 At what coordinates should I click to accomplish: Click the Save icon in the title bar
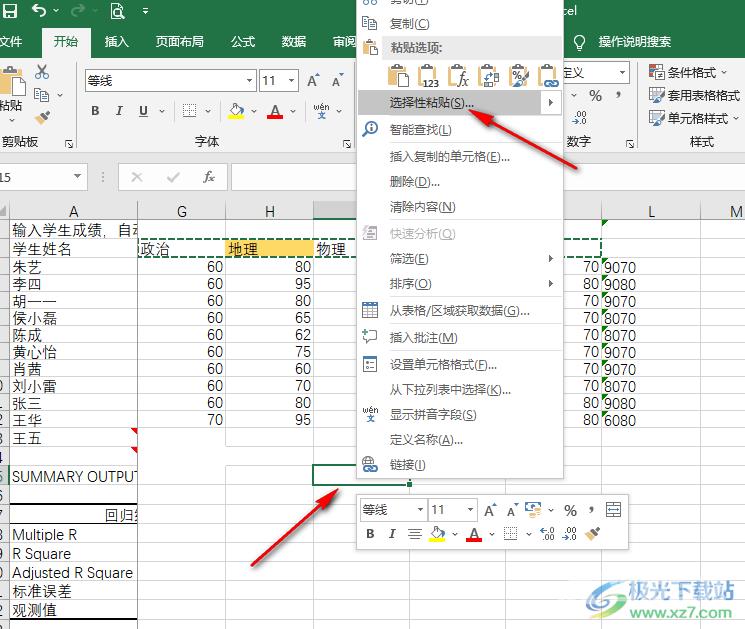point(10,10)
